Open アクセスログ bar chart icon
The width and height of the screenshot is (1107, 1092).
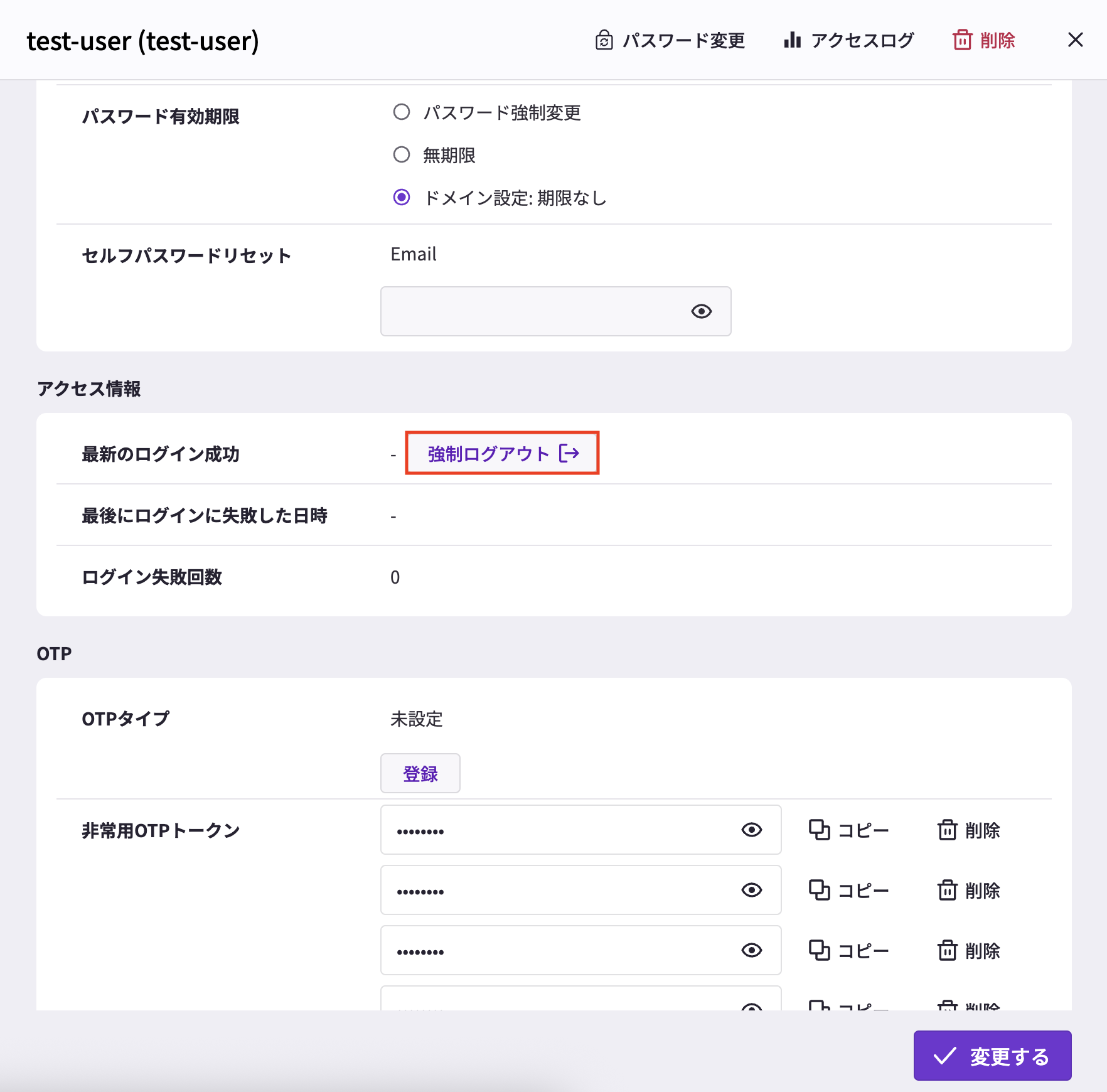tap(793, 40)
